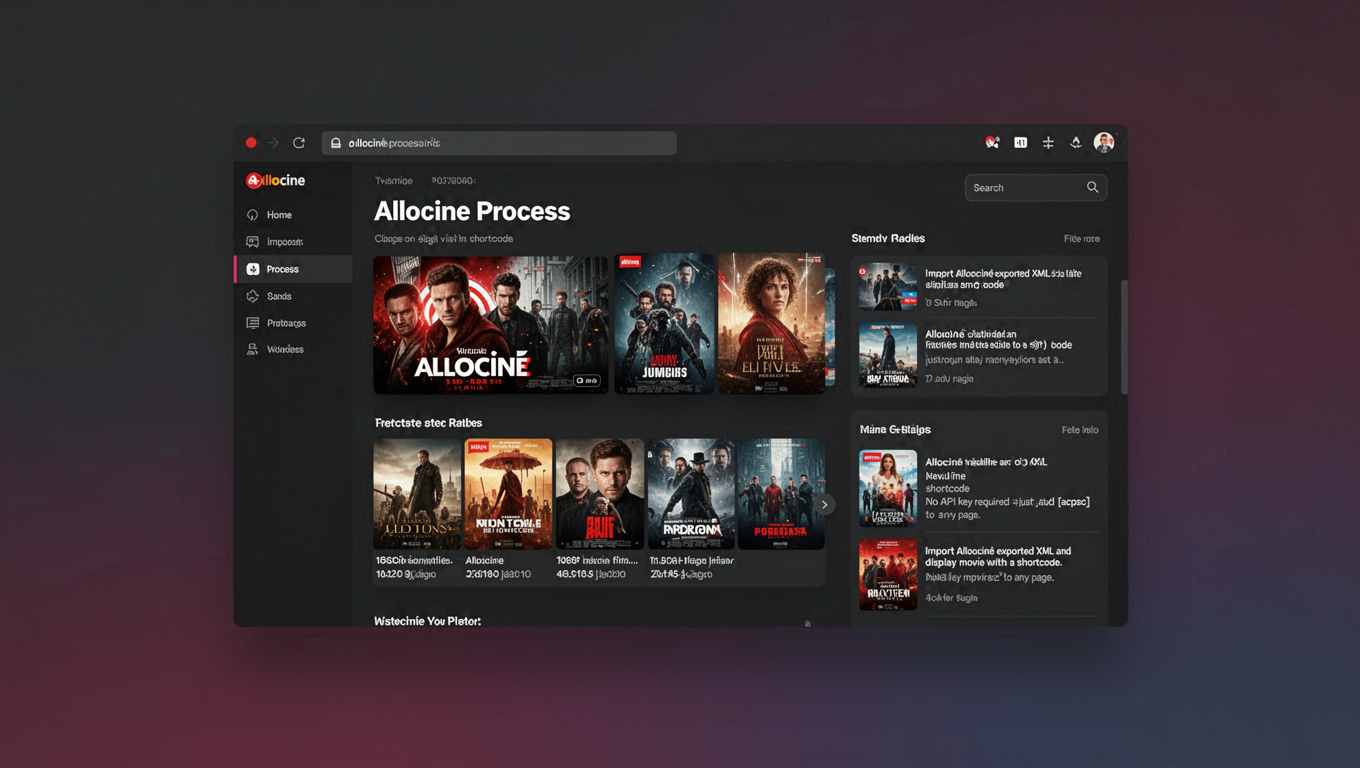The height and width of the screenshot is (768, 1360).
Task: Click the badge on the ALLOCINÉ banner
Action: click(x=587, y=380)
